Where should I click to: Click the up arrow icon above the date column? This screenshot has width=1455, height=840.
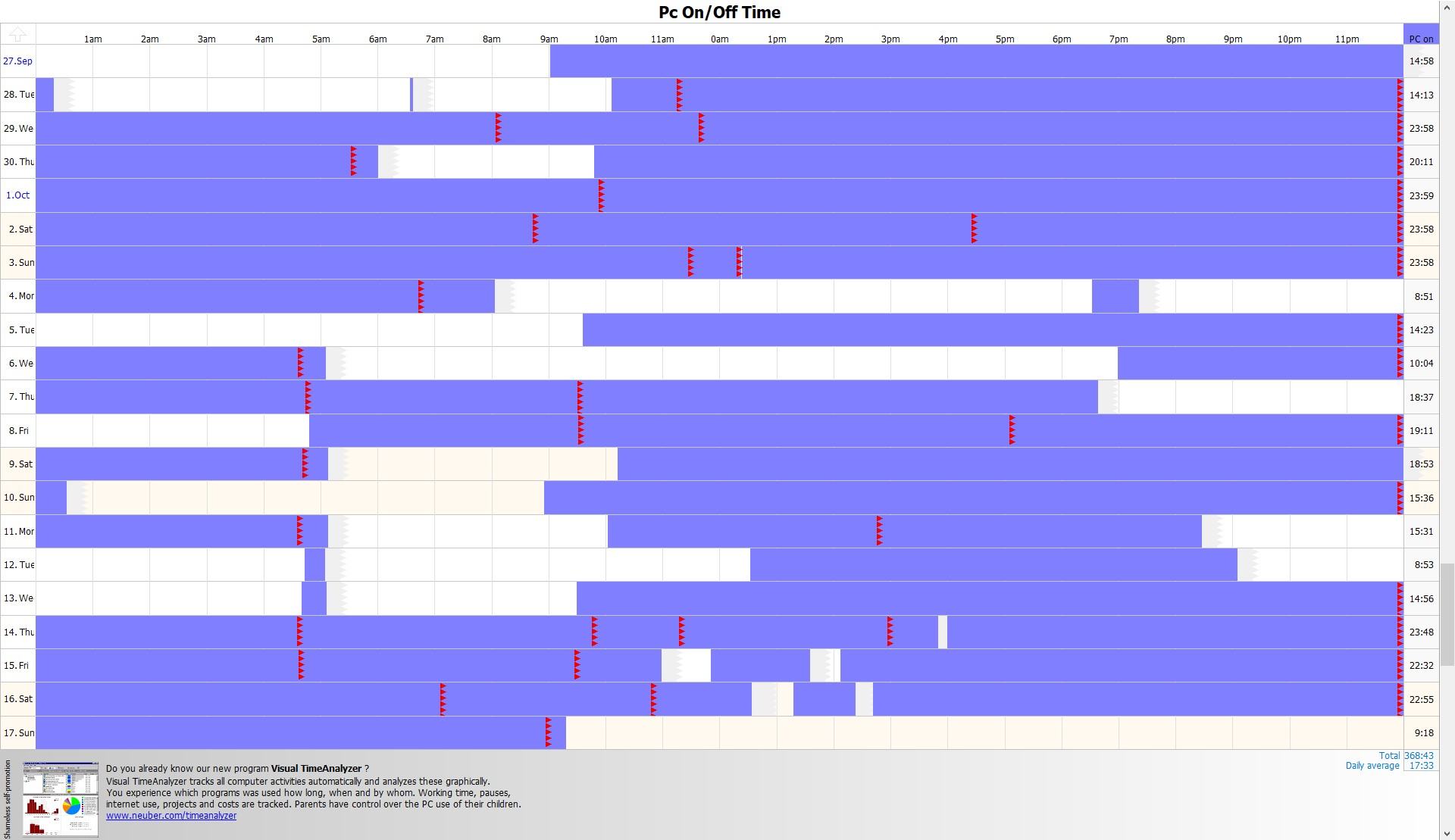point(18,34)
